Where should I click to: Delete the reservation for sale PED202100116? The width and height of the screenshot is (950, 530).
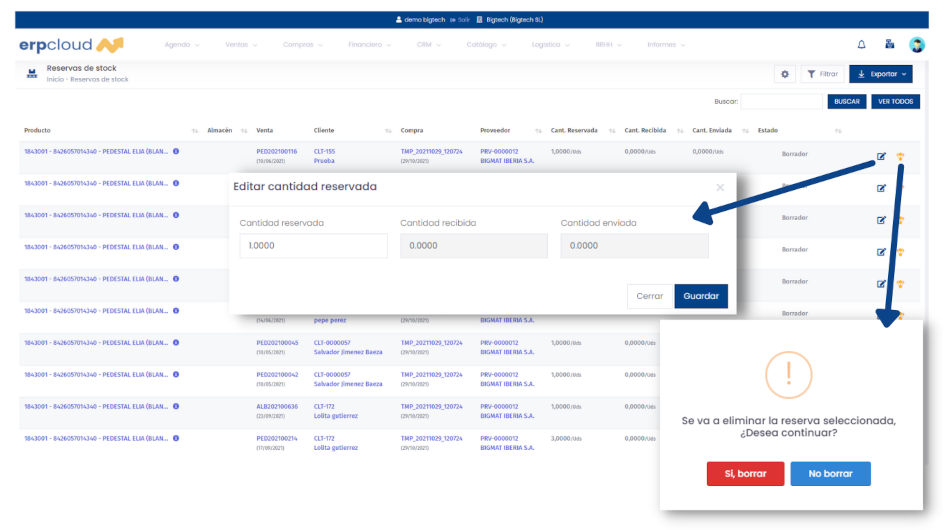(900, 156)
